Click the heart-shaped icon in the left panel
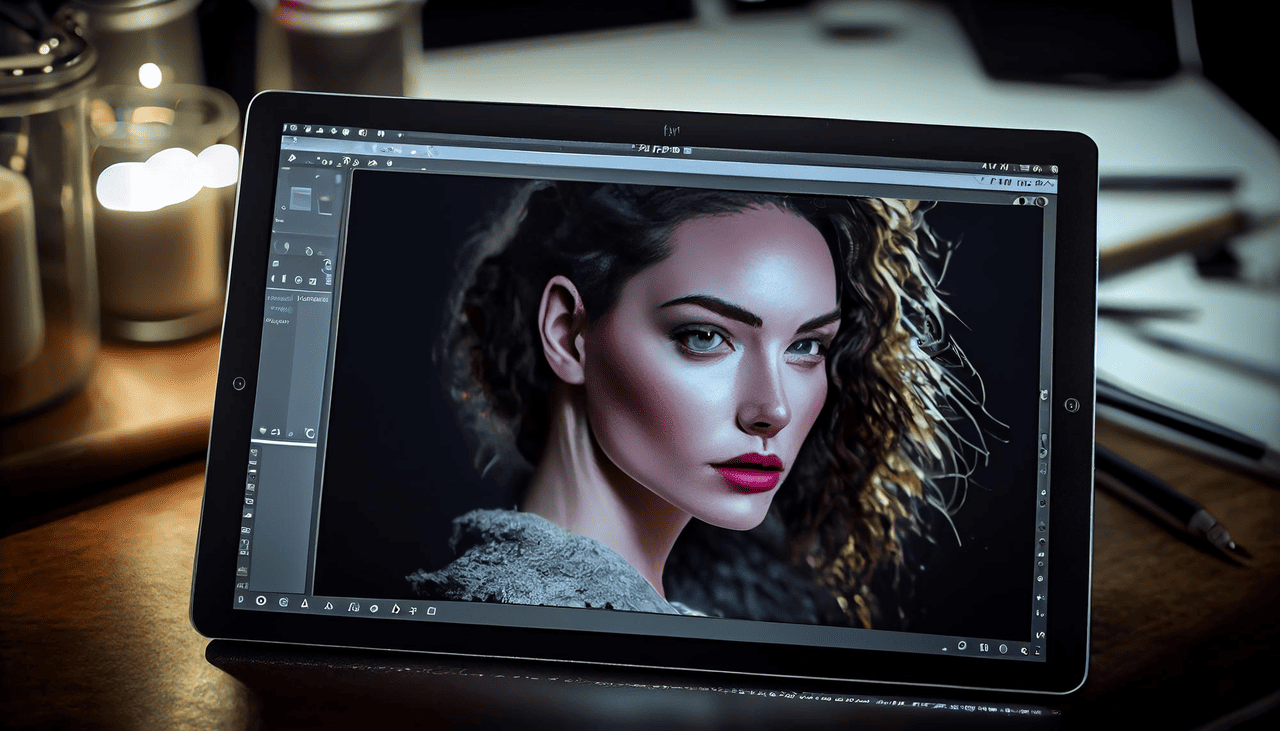 pyautogui.click(x=264, y=431)
